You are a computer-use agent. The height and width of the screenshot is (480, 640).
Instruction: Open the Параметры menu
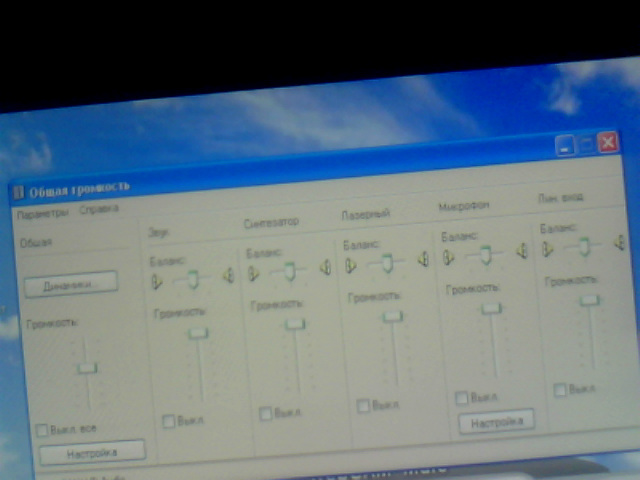pyautogui.click(x=42, y=212)
